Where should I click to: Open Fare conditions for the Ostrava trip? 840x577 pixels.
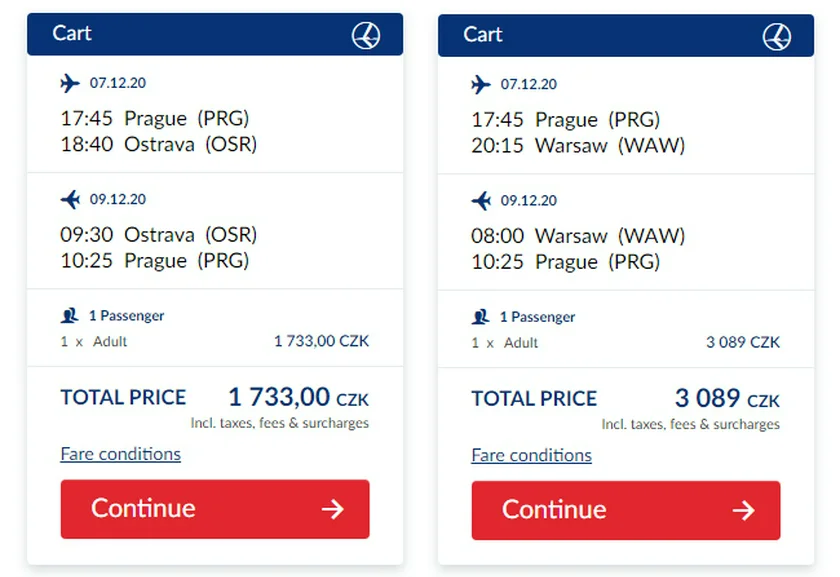[120, 454]
